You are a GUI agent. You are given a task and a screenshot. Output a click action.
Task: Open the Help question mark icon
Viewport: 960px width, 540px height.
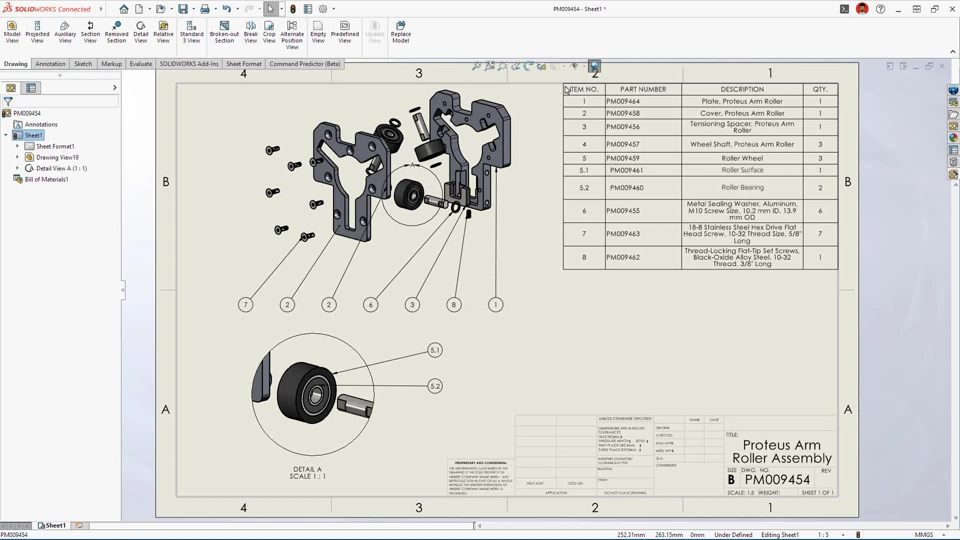coord(880,9)
